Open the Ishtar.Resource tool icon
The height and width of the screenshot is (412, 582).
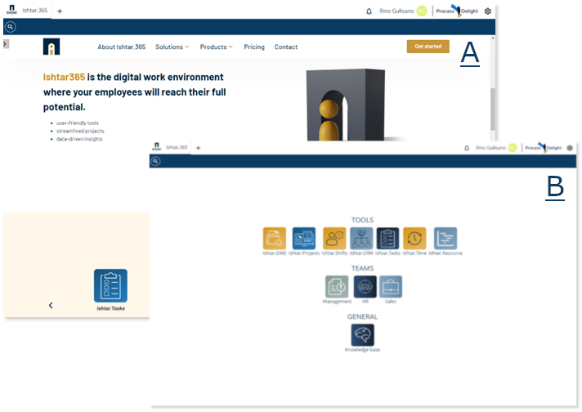[x=445, y=238]
